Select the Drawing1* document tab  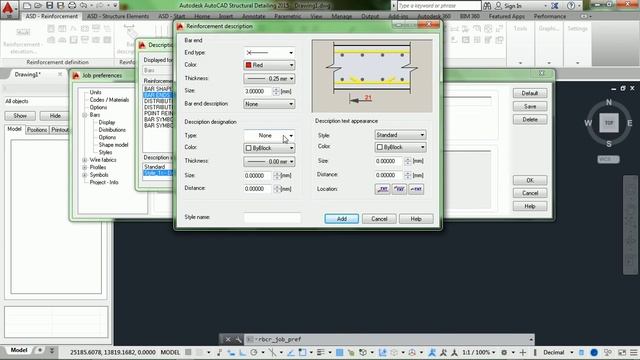(28, 74)
